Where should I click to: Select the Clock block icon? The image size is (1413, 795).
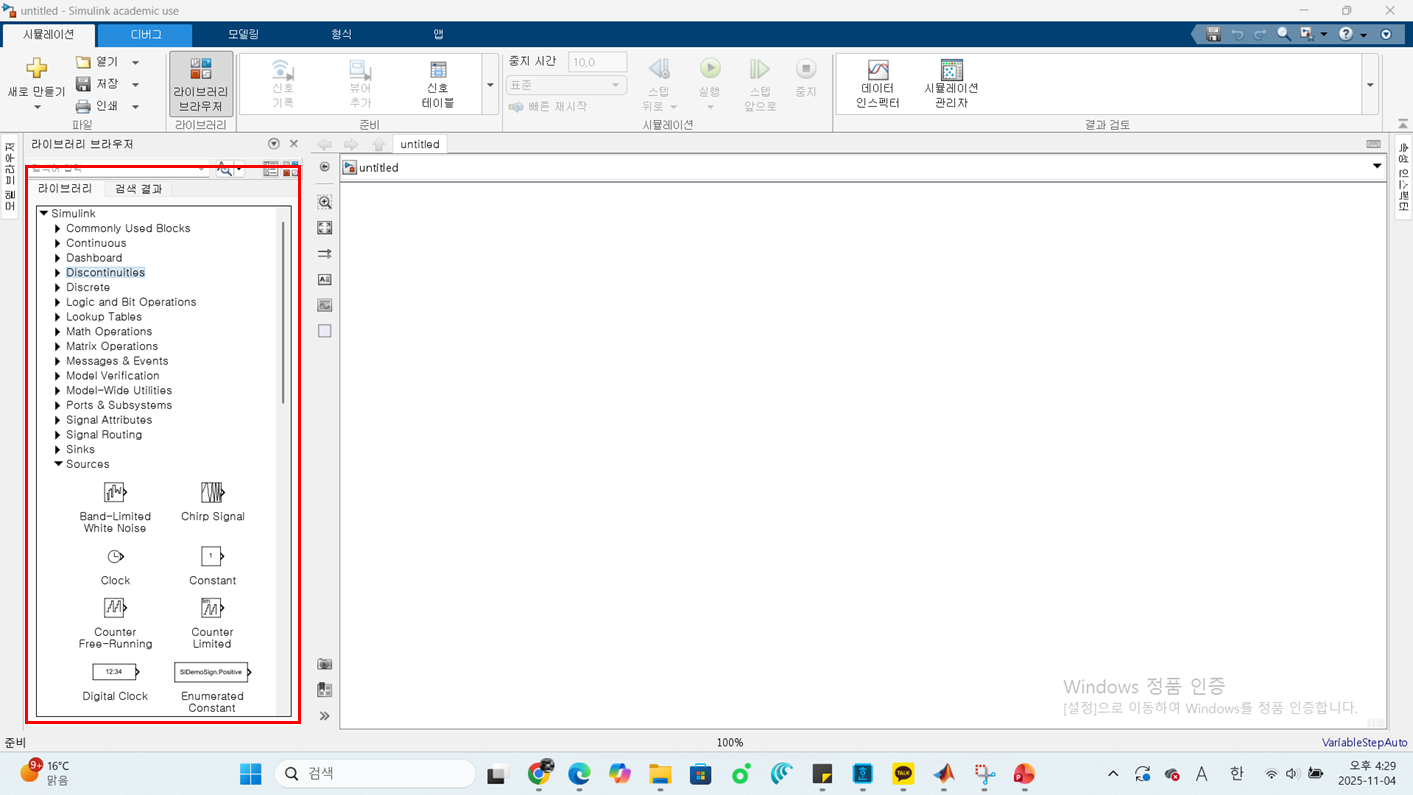[115, 556]
